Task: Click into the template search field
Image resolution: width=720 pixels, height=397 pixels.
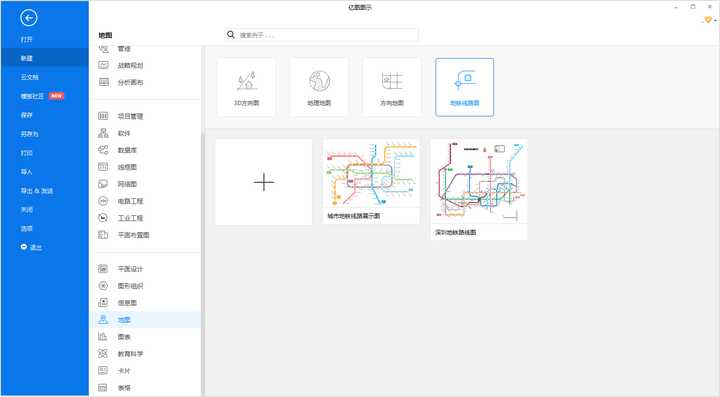Action: pyautogui.click(x=321, y=35)
